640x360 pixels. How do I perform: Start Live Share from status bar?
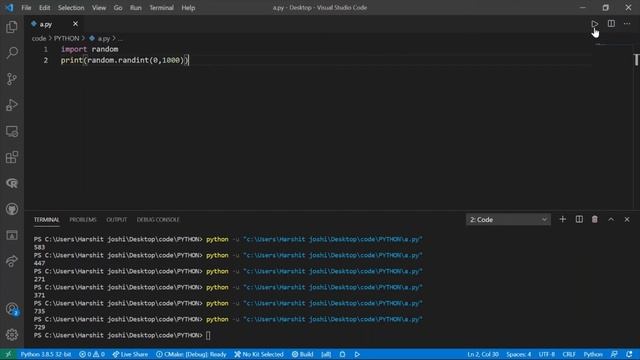point(130,354)
